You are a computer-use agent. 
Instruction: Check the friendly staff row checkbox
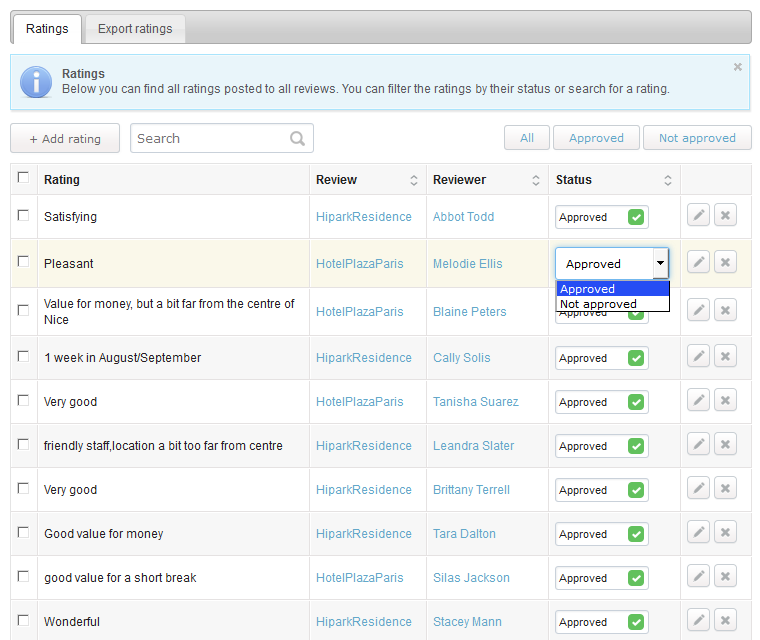tap(23, 444)
